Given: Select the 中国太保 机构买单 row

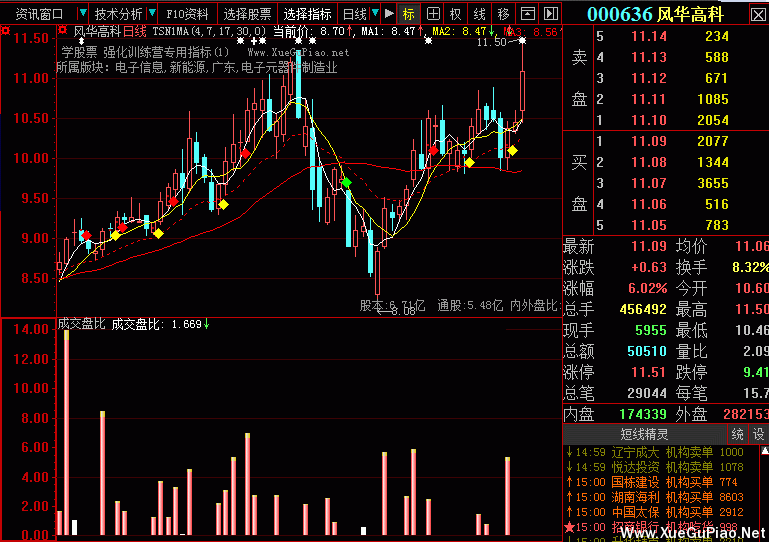Looking at the screenshot, I should coord(655,512).
